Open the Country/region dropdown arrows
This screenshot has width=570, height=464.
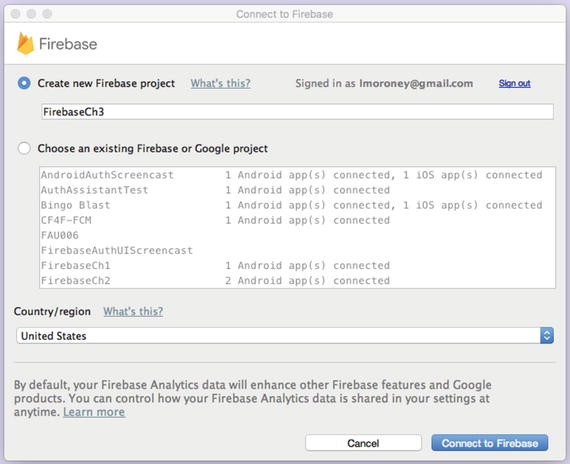[x=547, y=335]
